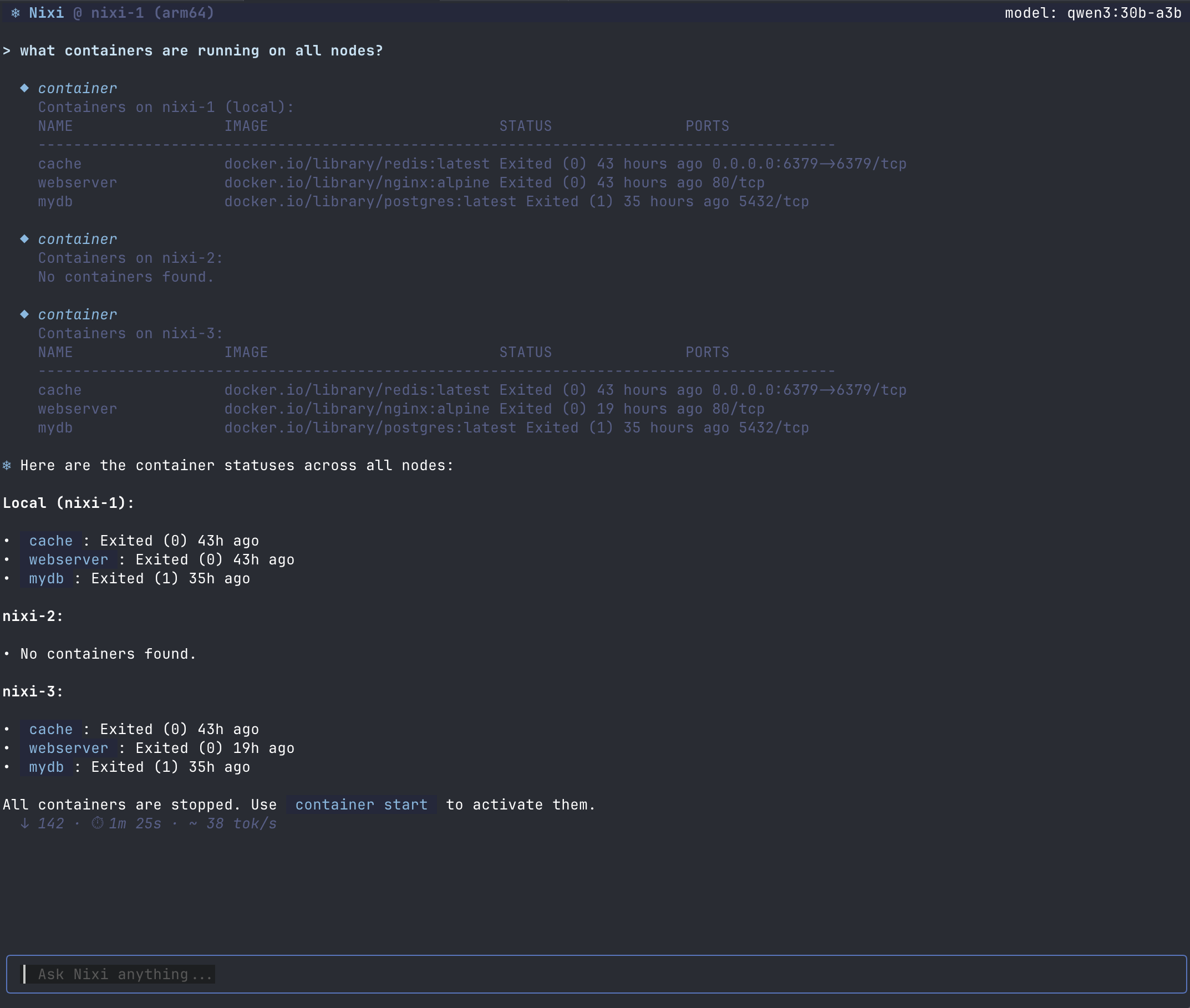
Task: Click the diamond icon above nixi-1 containers output
Action: (24, 88)
